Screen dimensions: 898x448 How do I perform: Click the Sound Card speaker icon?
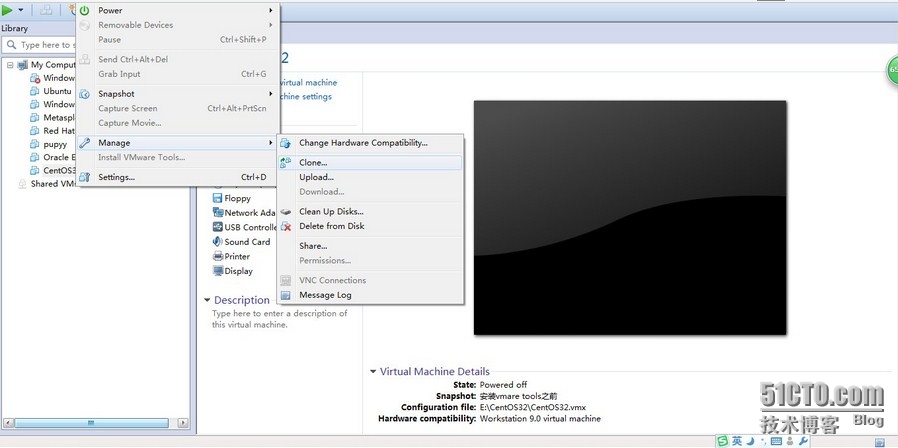(x=218, y=242)
